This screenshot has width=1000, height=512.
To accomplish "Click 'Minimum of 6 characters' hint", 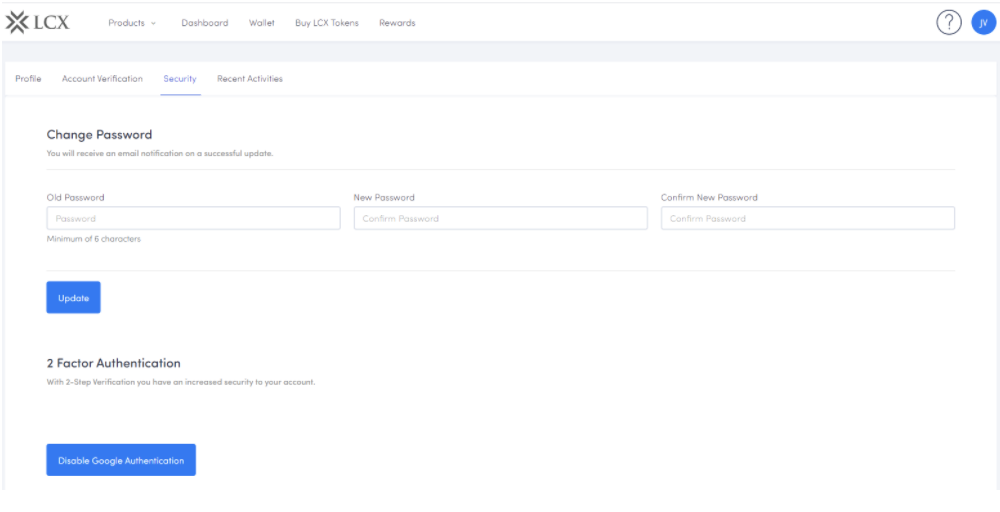I will click(x=94, y=239).
